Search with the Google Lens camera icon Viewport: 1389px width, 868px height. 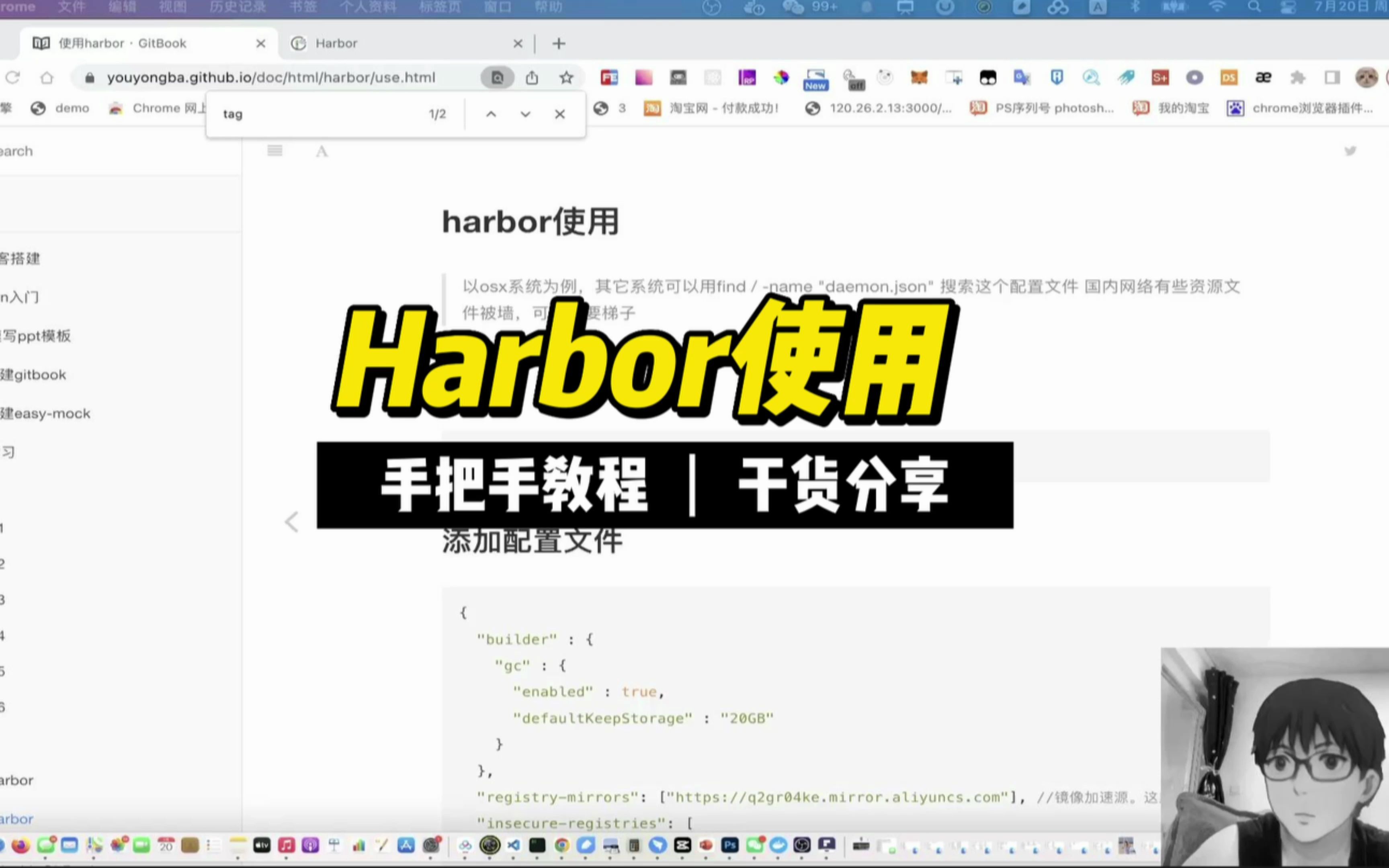[x=497, y=78]
